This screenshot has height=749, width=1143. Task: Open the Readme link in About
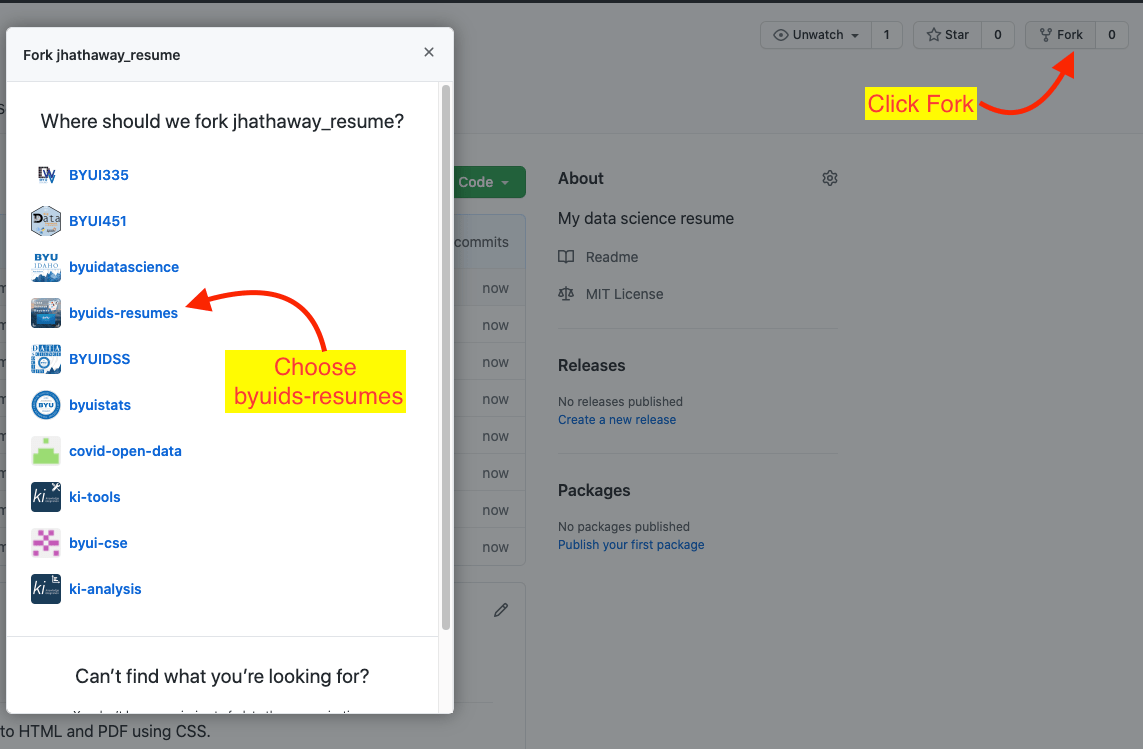click(612, 257)
